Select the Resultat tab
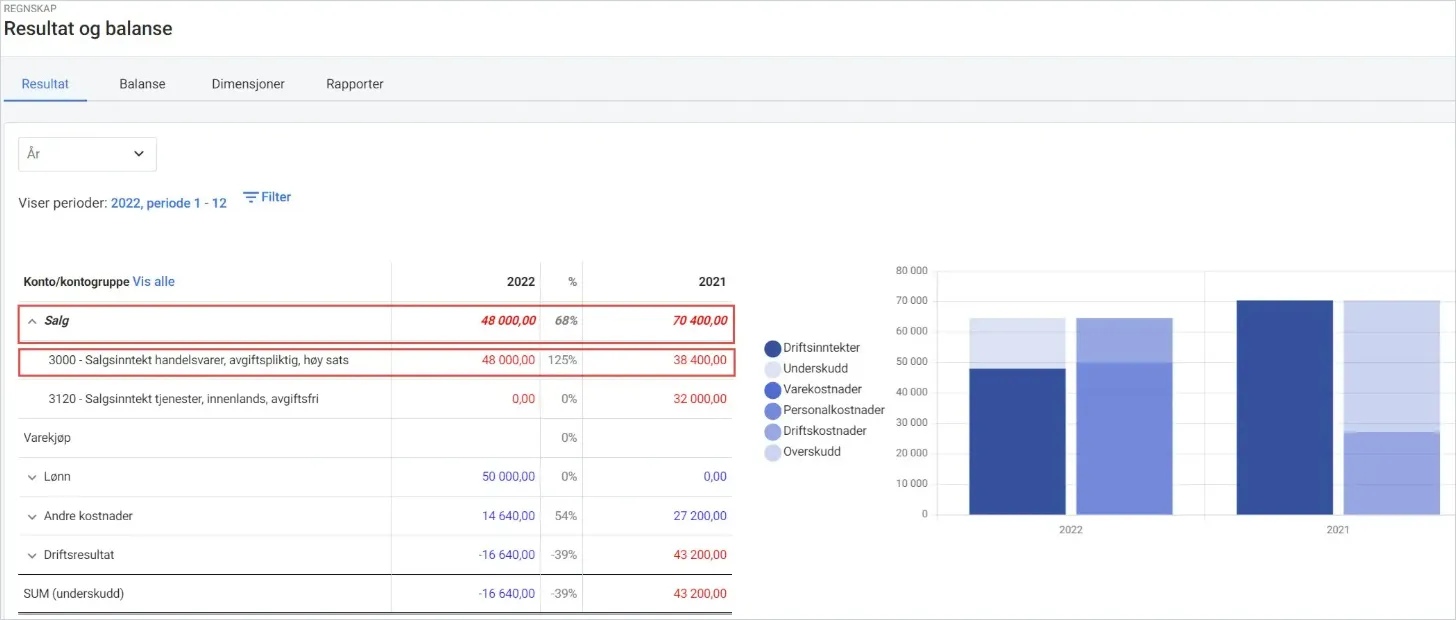This screenshot has width=1456, height=620. click(x=45, y=84)
